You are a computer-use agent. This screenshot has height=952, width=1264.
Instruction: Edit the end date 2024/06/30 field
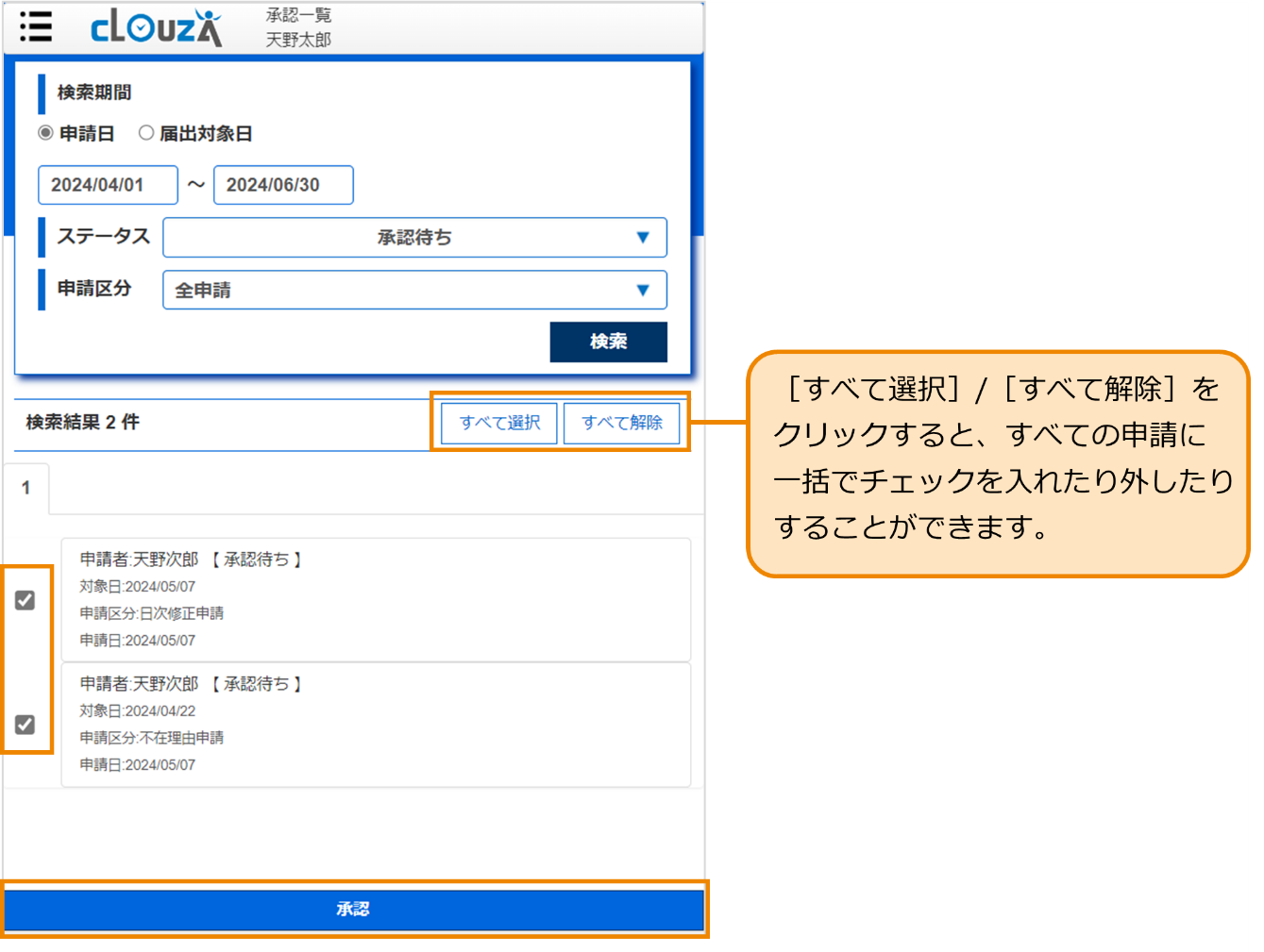(x=282, y=185)
